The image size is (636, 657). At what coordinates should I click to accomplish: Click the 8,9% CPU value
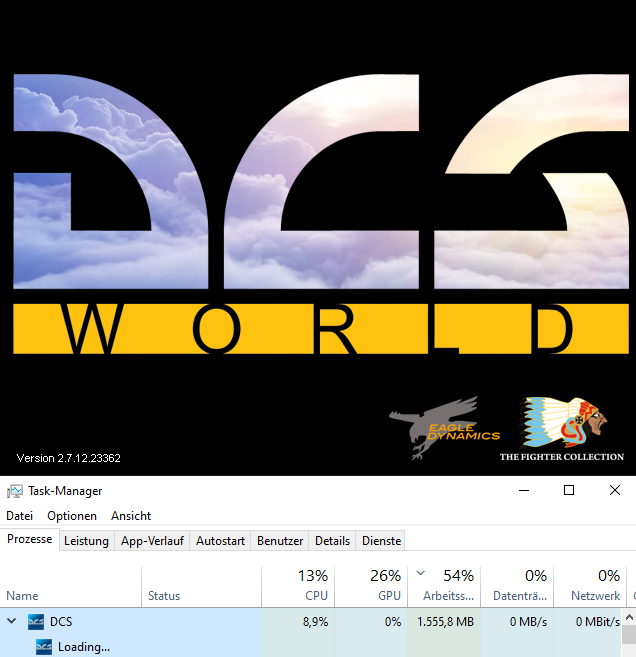pyautogui.click(x=315, y=621)
